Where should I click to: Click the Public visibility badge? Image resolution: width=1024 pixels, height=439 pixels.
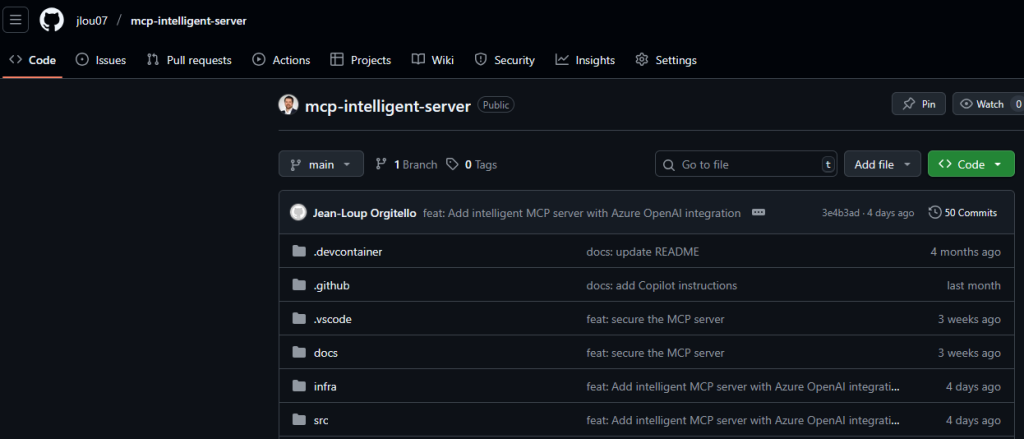coord(496,105)
